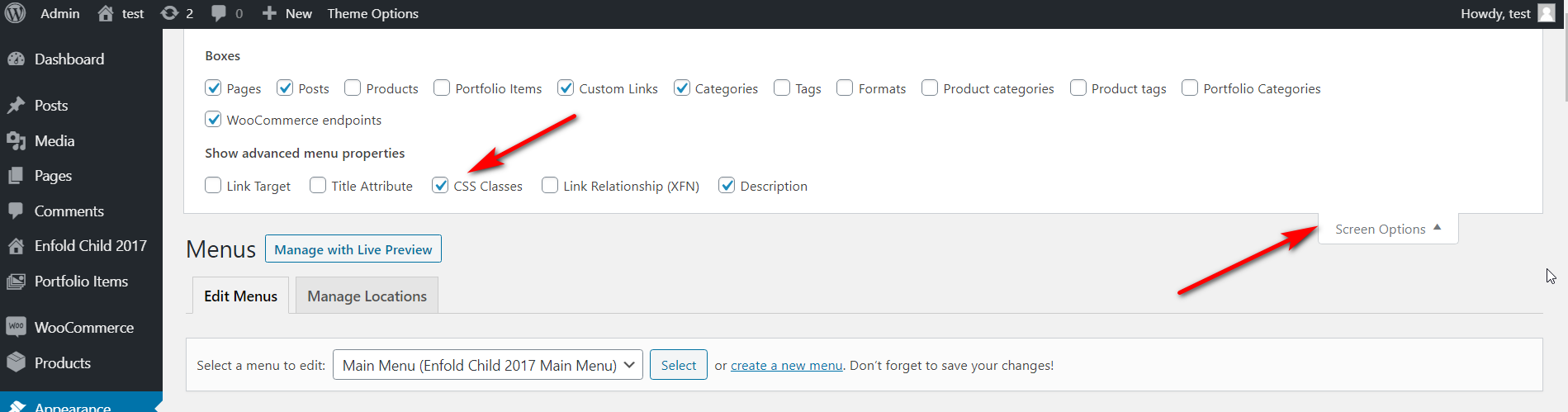Screen dimensions: 1568x412
Task: Collapse the Screen Options panel
Action: coord(1388,229)
